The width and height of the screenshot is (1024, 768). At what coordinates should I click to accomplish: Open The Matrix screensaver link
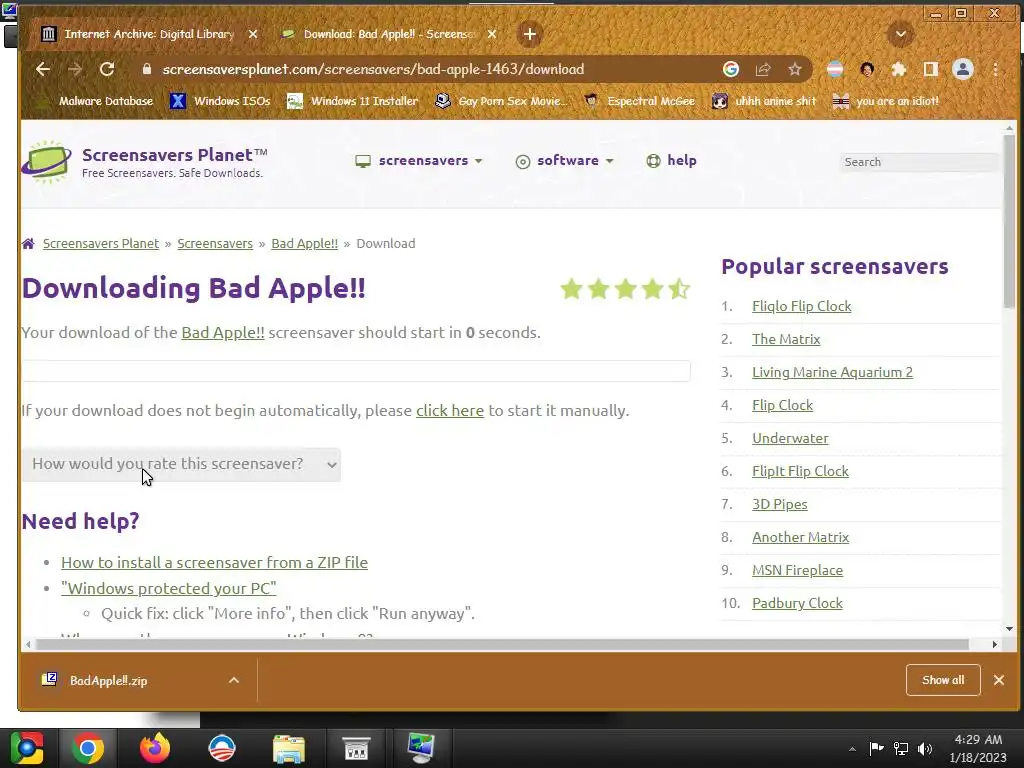pyautogui.click(x=786, y=339)
